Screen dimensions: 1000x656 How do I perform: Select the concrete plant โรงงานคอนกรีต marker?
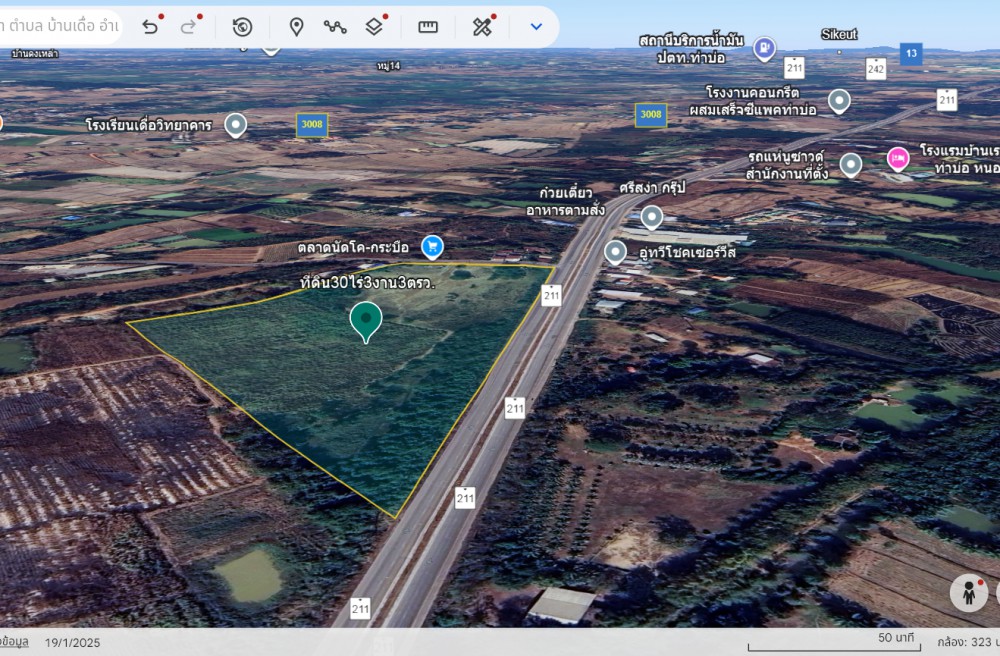pos(839,100)
